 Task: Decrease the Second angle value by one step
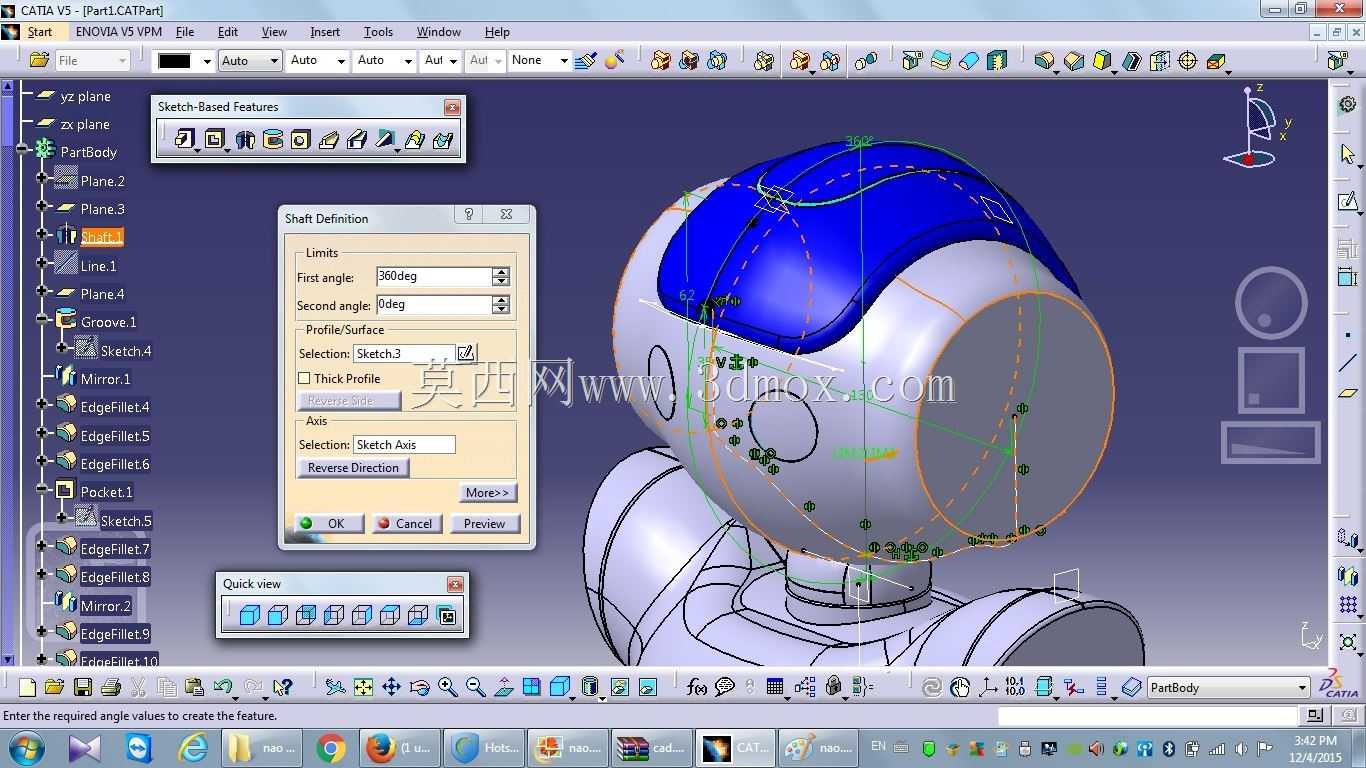(501, 309)
